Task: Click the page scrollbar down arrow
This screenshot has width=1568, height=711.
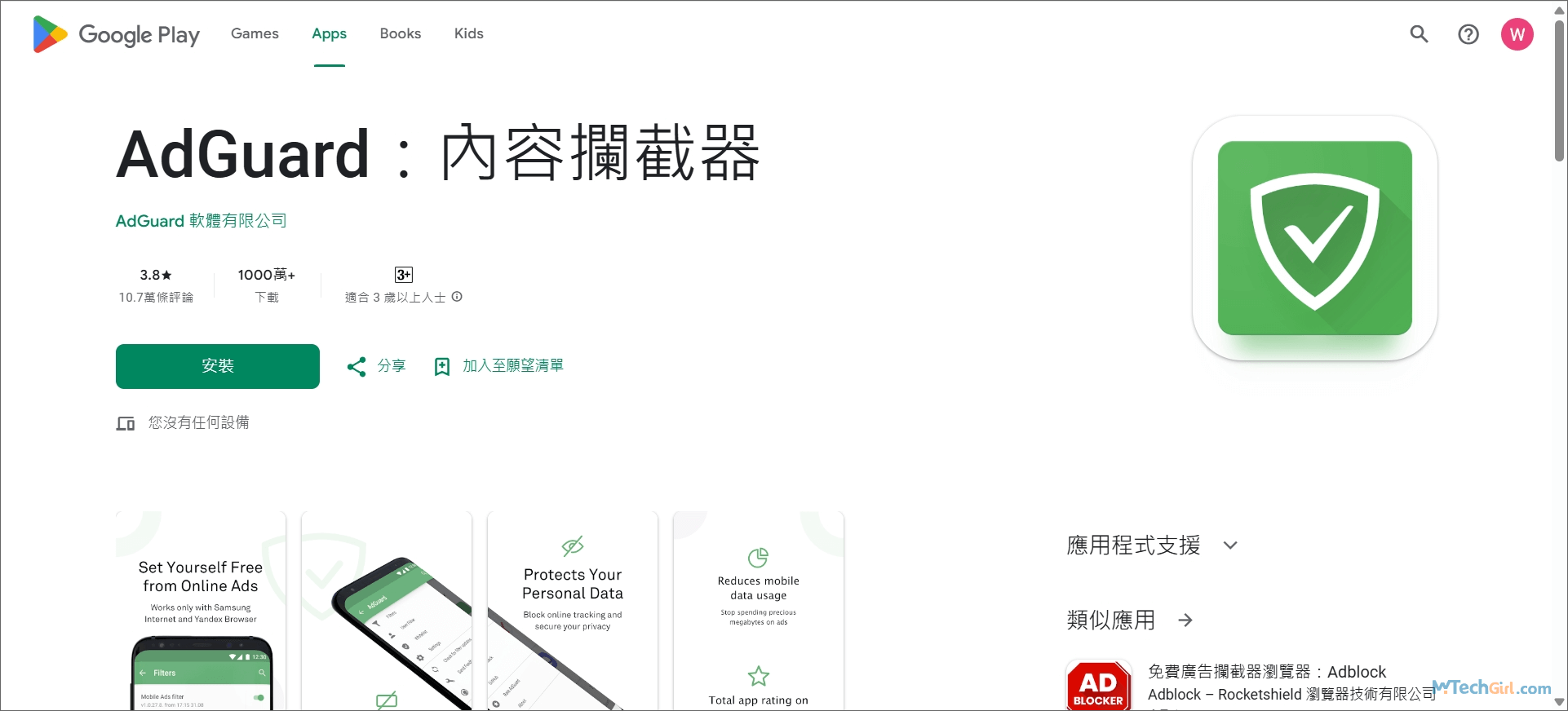Action: coord(1559,702)
